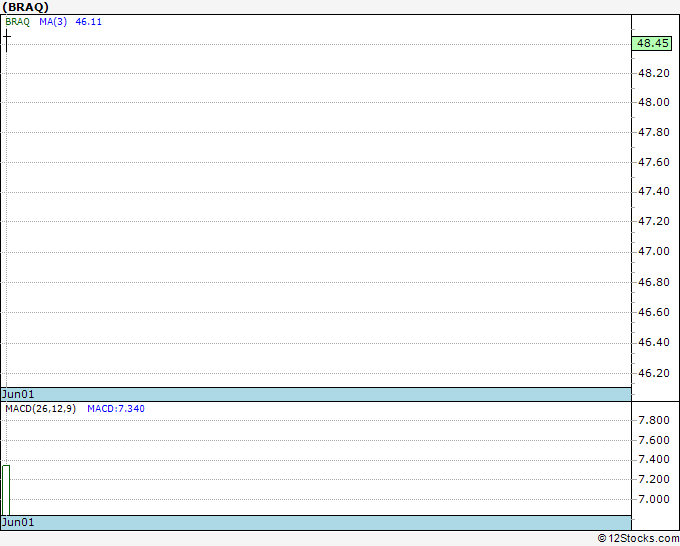Click the 7.600 MACD axis label
This screenshot has height=546, width=680.
click(654, 440)
